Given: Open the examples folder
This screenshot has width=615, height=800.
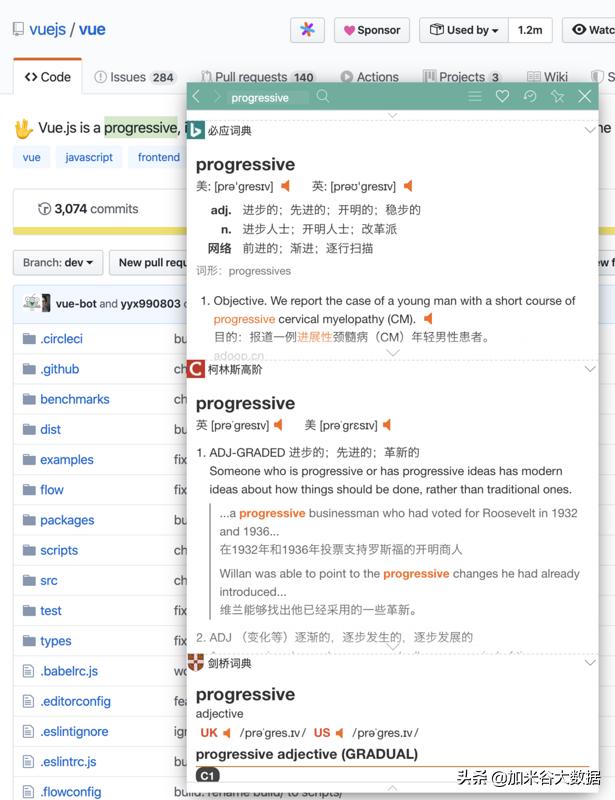Looking at the screenshot, I should [x=67, y=460].
